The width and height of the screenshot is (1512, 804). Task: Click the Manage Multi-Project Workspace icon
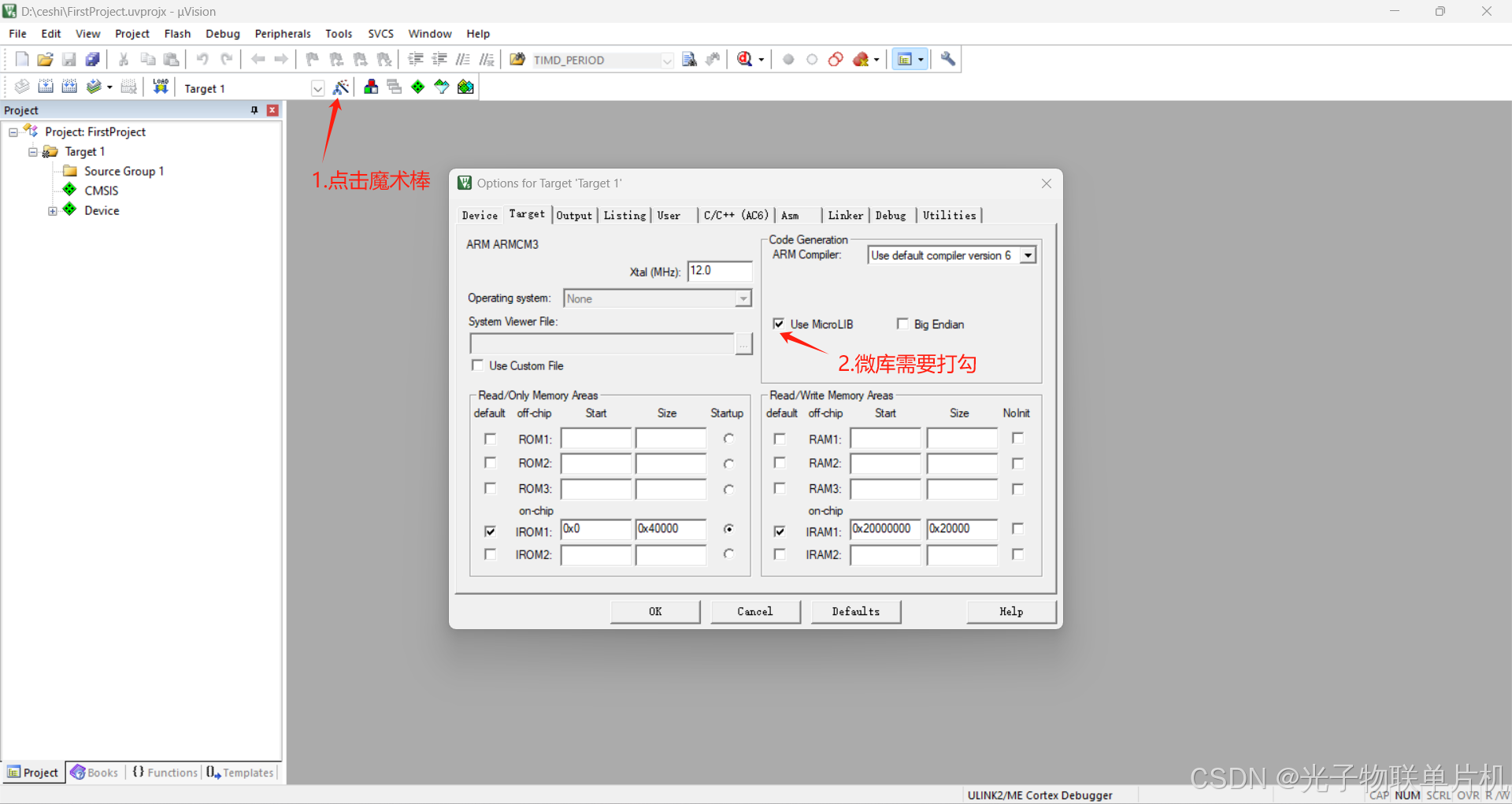(395, 87)
